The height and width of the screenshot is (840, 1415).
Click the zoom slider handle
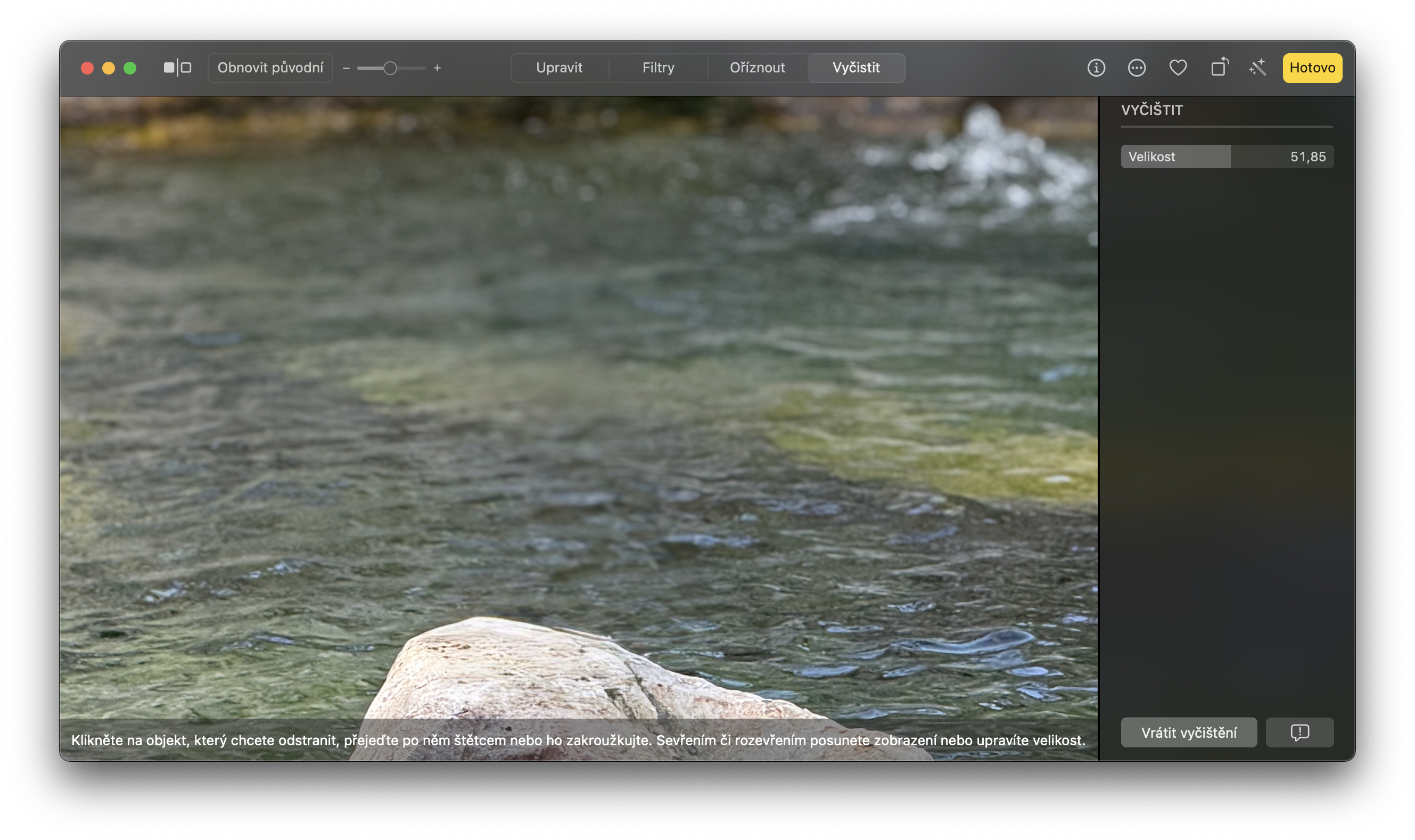click(x=389, y=68)
